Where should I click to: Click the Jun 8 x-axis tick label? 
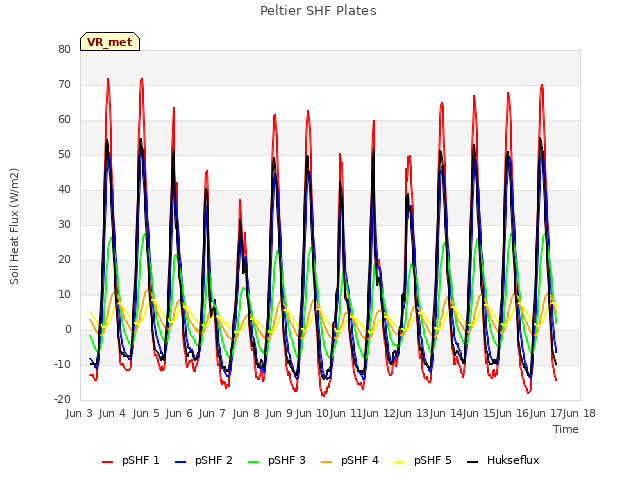click(x=246, y=413)
